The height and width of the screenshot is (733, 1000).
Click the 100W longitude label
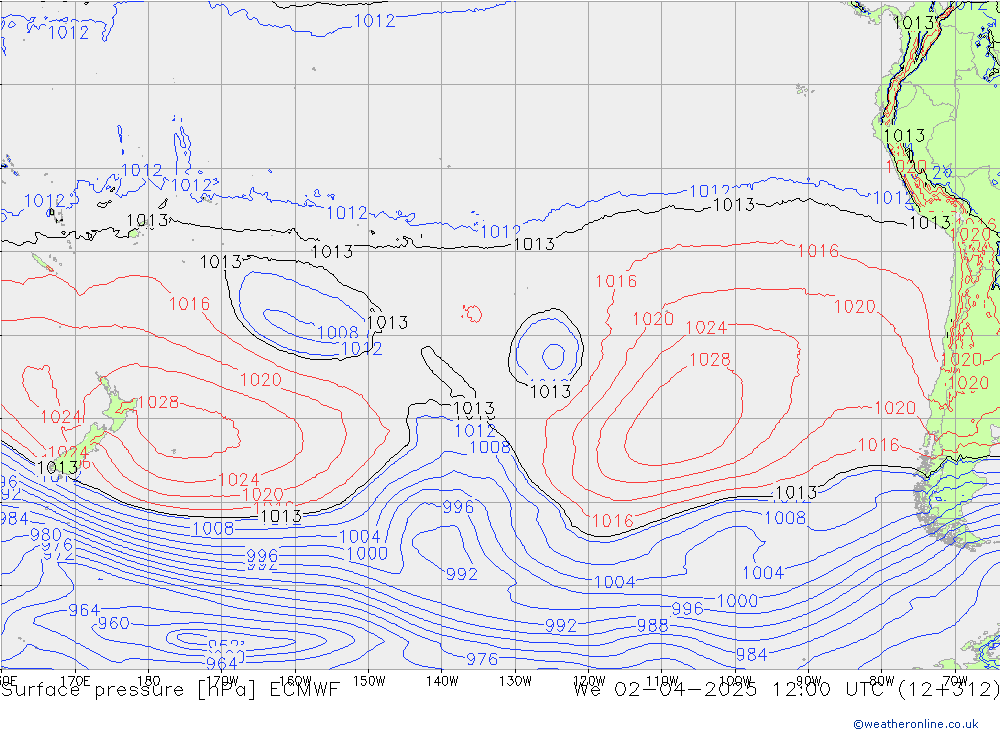click(735, 681)
